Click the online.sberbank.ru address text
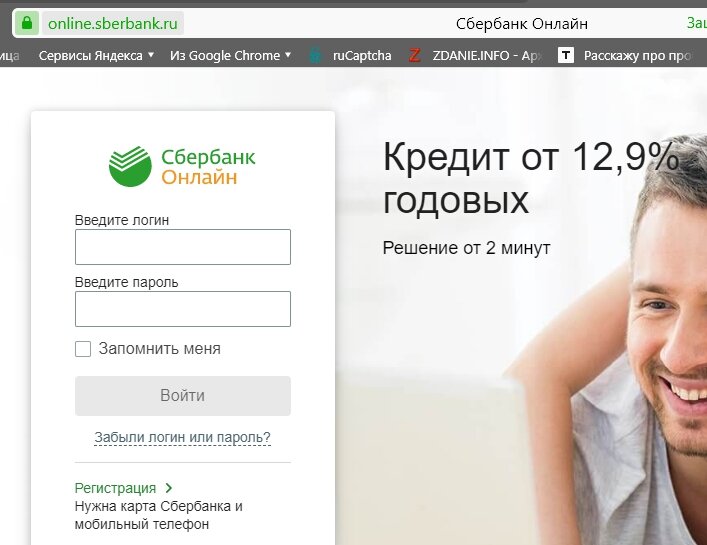707x545 pixels. tap(113, 23)
